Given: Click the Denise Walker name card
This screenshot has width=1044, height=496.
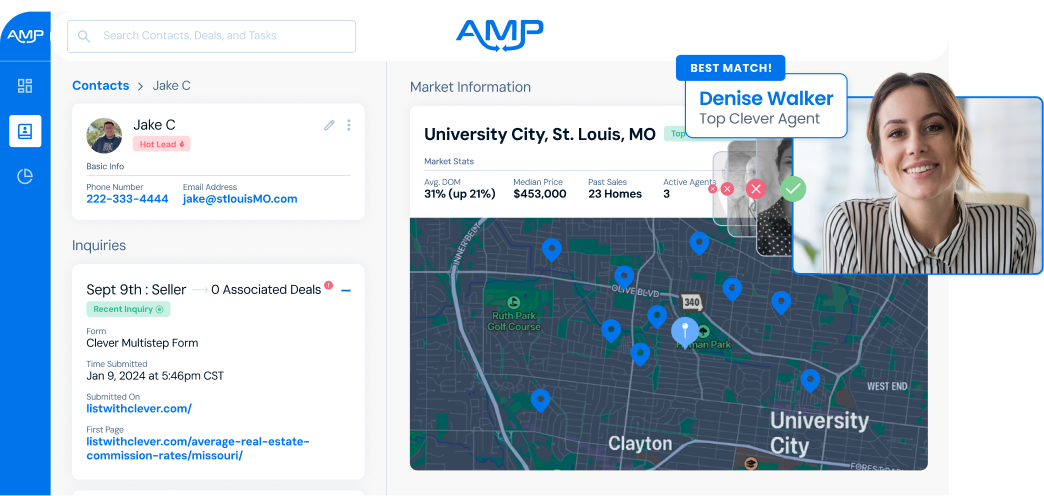Looking at the screenshot, I should pyautogui.click(x=766, y=107).
